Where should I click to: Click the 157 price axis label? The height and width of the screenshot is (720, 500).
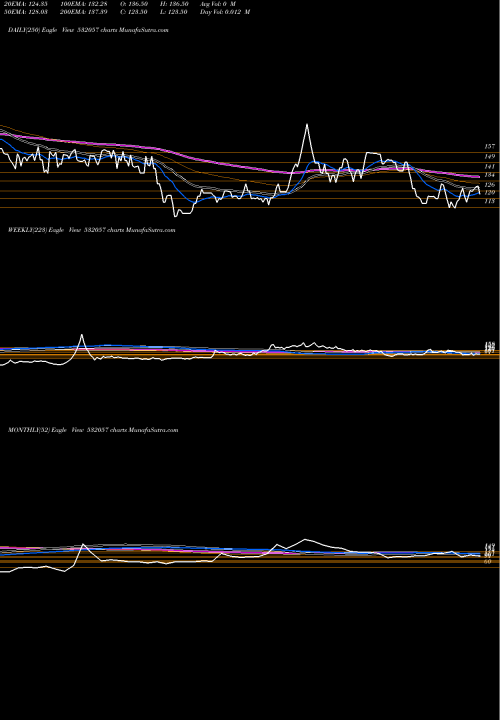[x=490, y=146]
